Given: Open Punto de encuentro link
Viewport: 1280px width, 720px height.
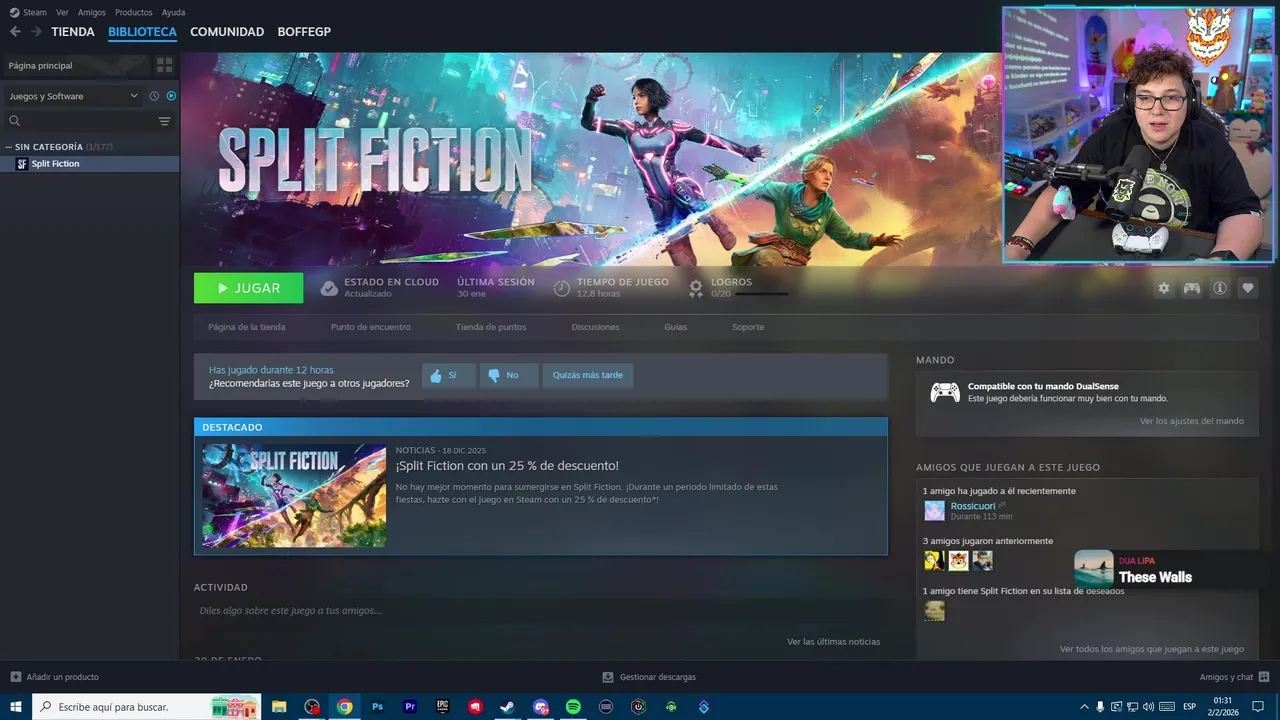Looking at the screenshot, I should click(x=371, y=327).
